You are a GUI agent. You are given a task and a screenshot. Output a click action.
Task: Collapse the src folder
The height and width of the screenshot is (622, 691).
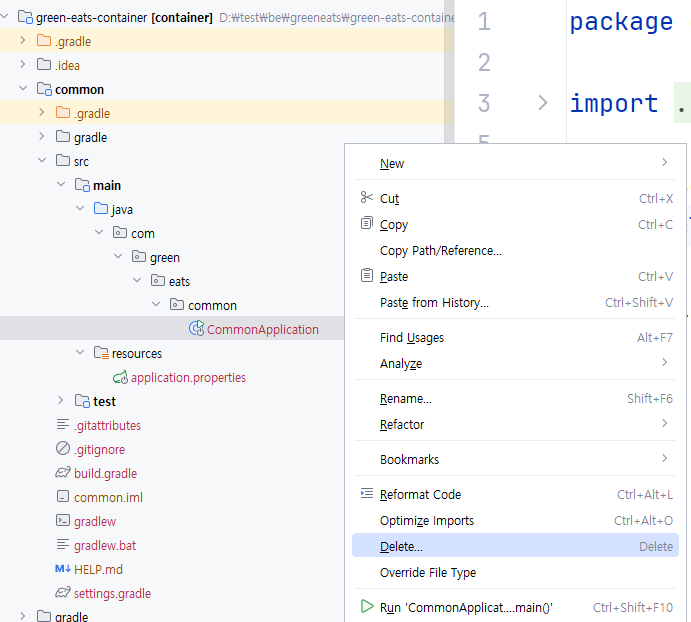pos(42,160)
